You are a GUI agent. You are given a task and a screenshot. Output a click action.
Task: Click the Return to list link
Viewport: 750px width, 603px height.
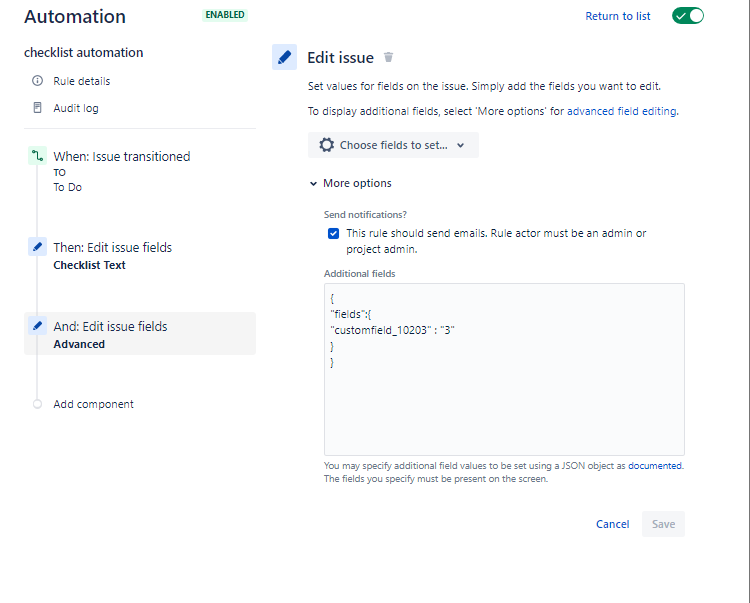click(x=618, y=16)
